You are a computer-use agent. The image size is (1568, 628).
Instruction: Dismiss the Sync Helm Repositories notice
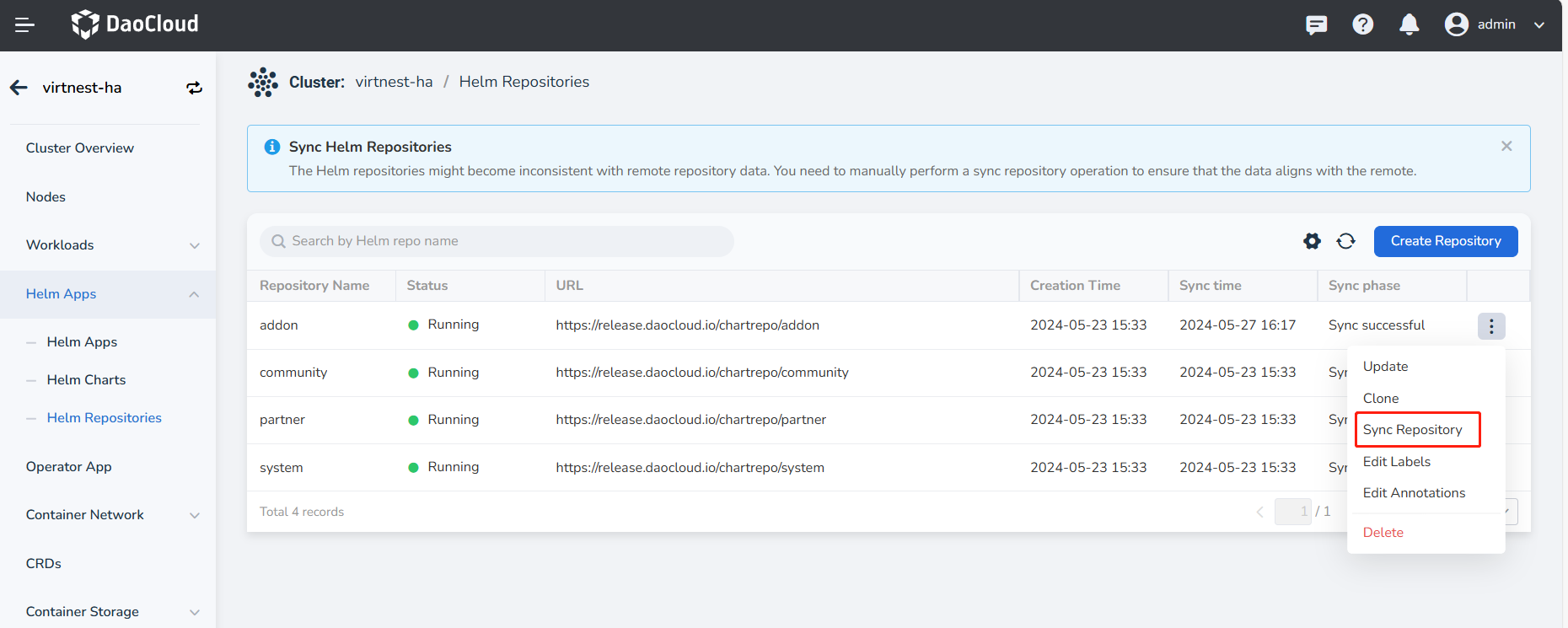click(x=1506, y=147)
